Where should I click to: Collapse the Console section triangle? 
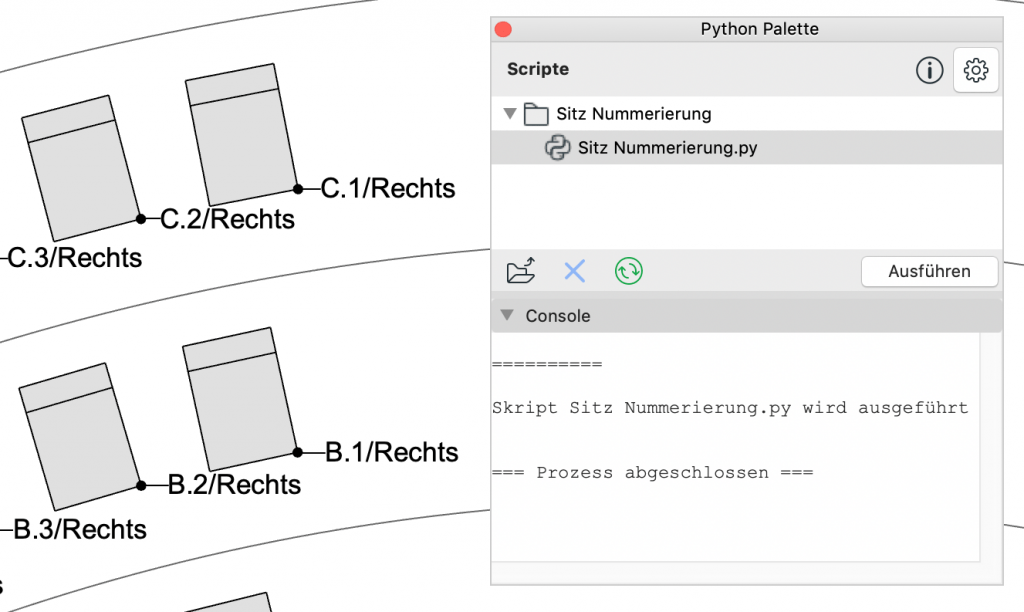tap(507, 316)
